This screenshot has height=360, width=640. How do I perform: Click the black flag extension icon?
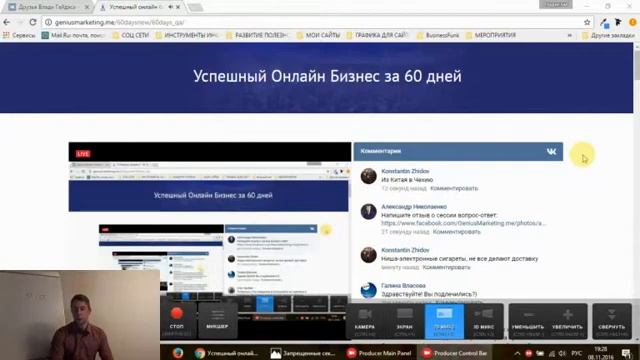[x=618, y=22]
